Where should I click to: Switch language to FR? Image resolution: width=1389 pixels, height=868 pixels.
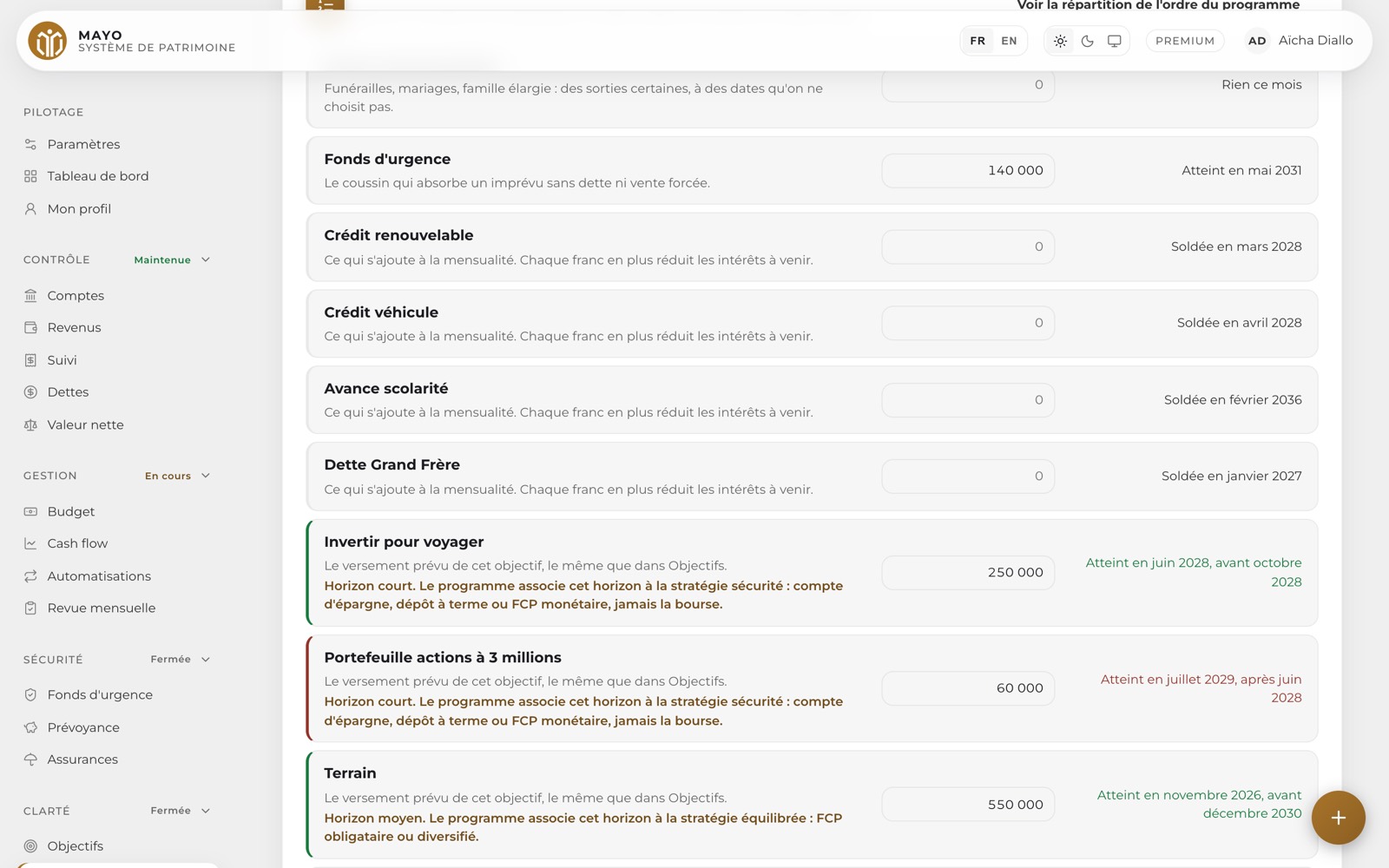(x=978, y=41)
